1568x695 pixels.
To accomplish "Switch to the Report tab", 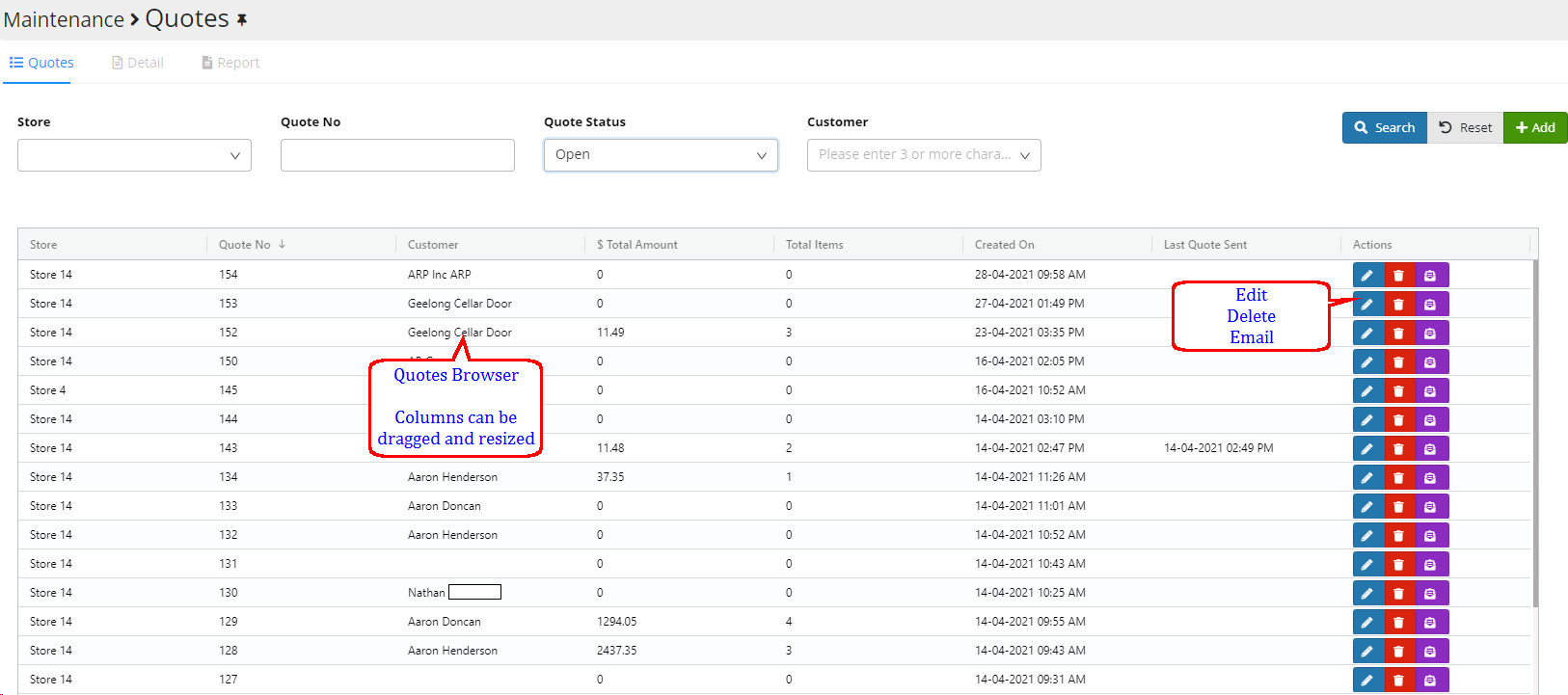I will click(x=230, y=63).
